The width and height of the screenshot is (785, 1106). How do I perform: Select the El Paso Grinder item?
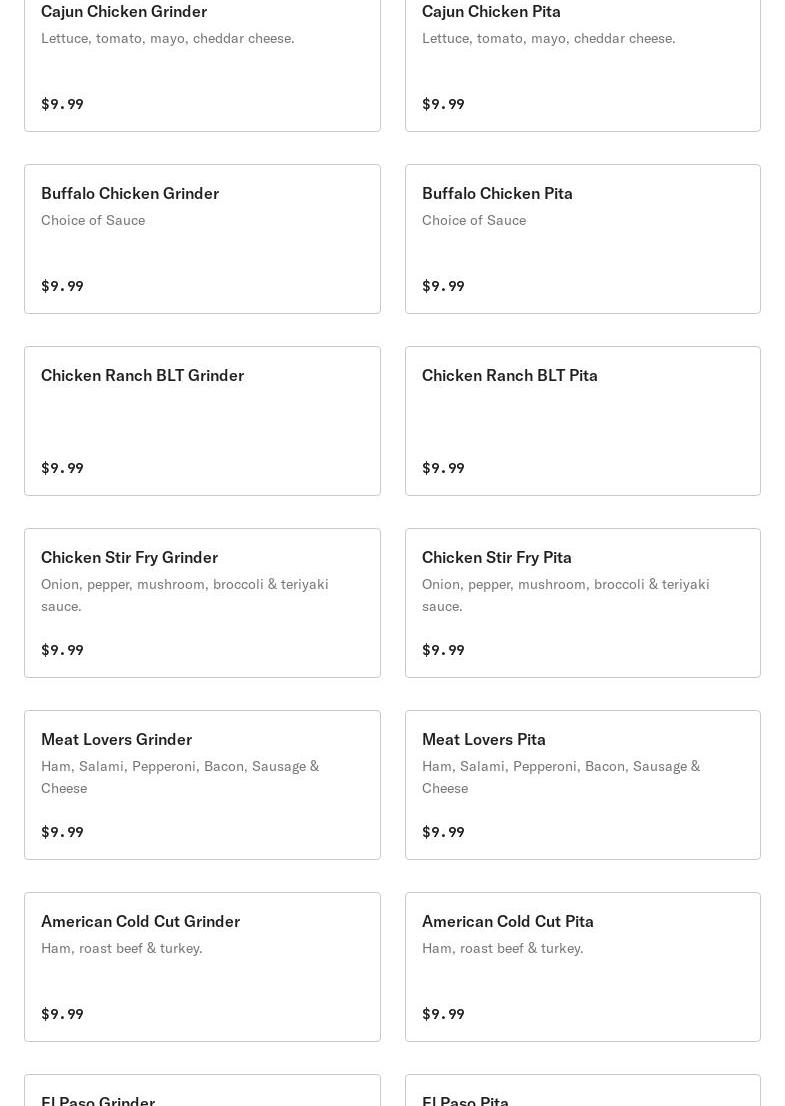click(98, 1099)
